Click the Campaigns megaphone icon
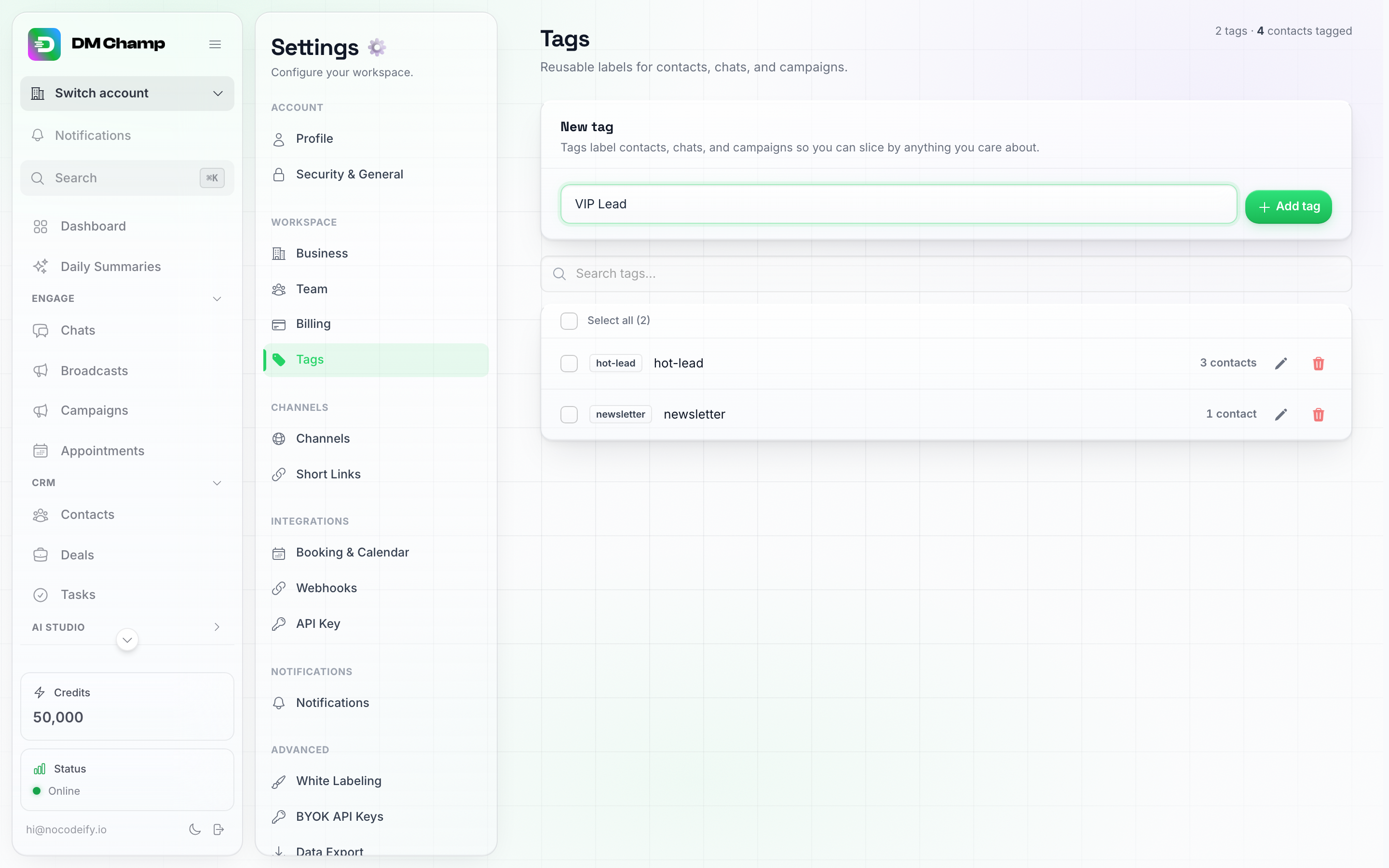 tap(40, 410)
